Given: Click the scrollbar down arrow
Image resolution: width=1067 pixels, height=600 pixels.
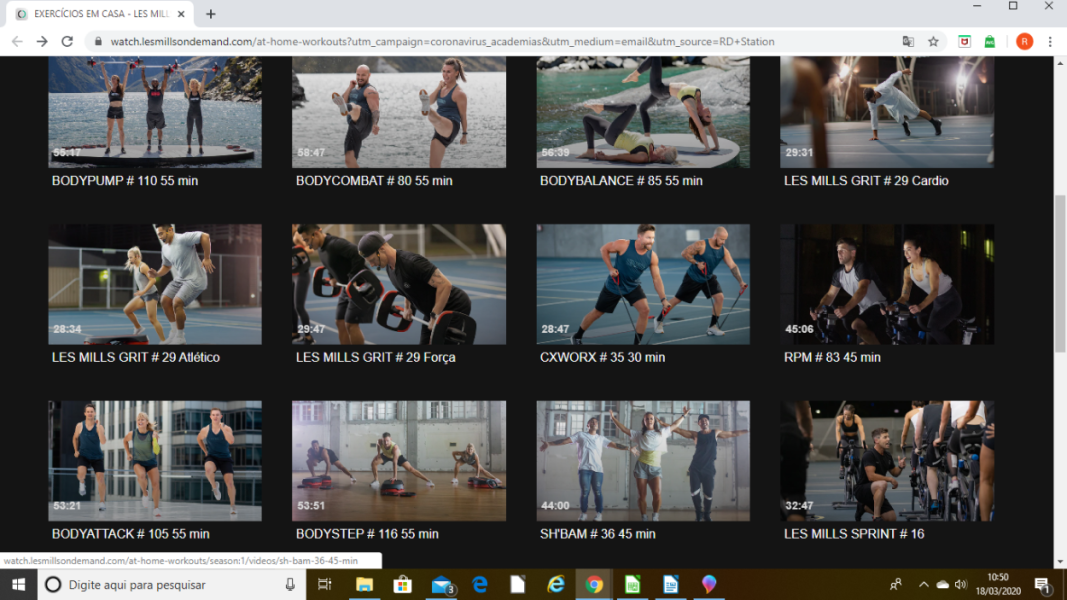Looking at the screenshot, I should [1060, 562].
